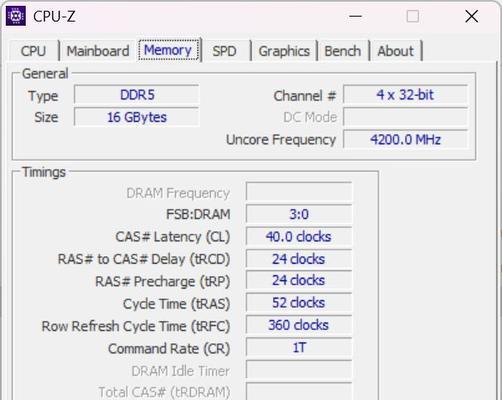Image resolution: width=502 pixels, height=400 pixels.
Task: Click the CAS# Latency value 40.0 clocks
Action: [x=299, y=236]
